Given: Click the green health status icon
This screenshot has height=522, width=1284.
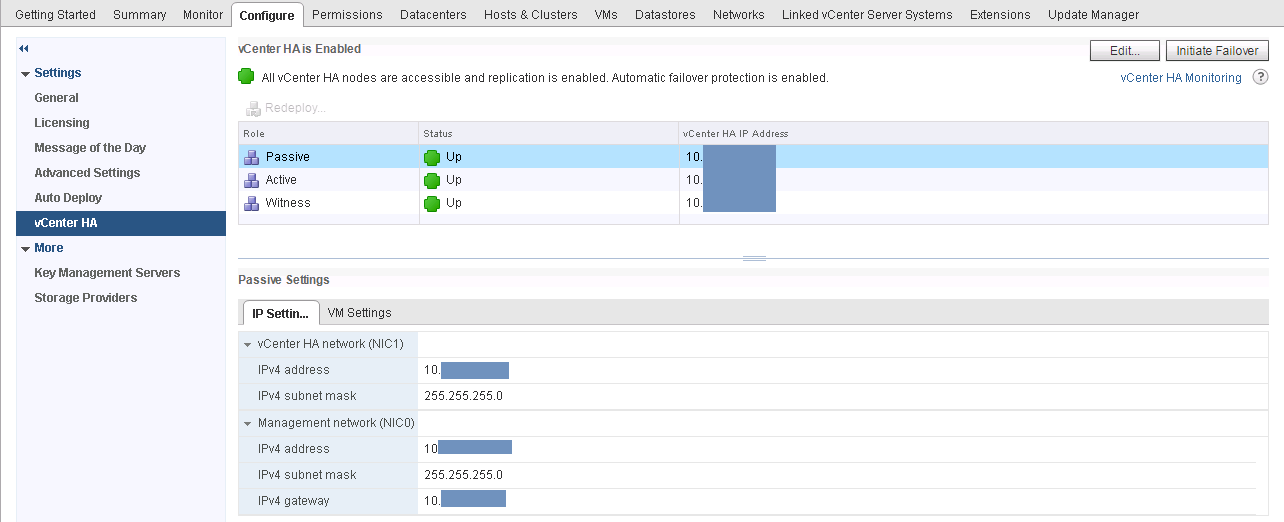Looking at the screenshot, I should (x=246, y=77).
